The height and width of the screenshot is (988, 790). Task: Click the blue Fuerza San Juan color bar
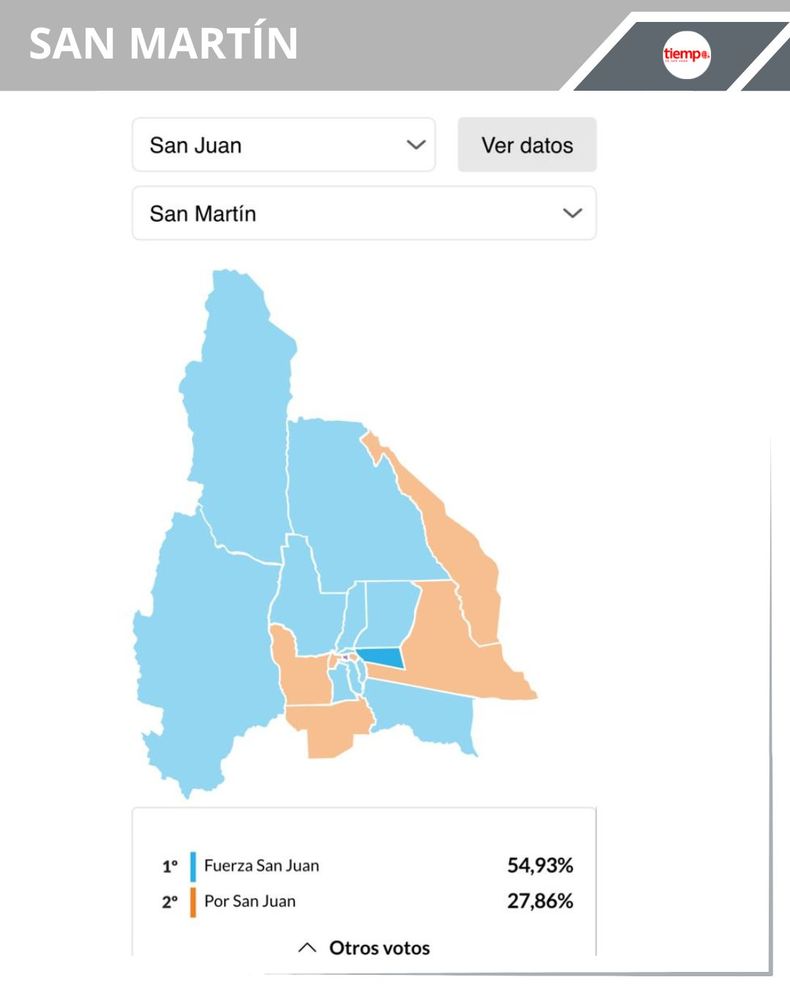coord(193,865)
